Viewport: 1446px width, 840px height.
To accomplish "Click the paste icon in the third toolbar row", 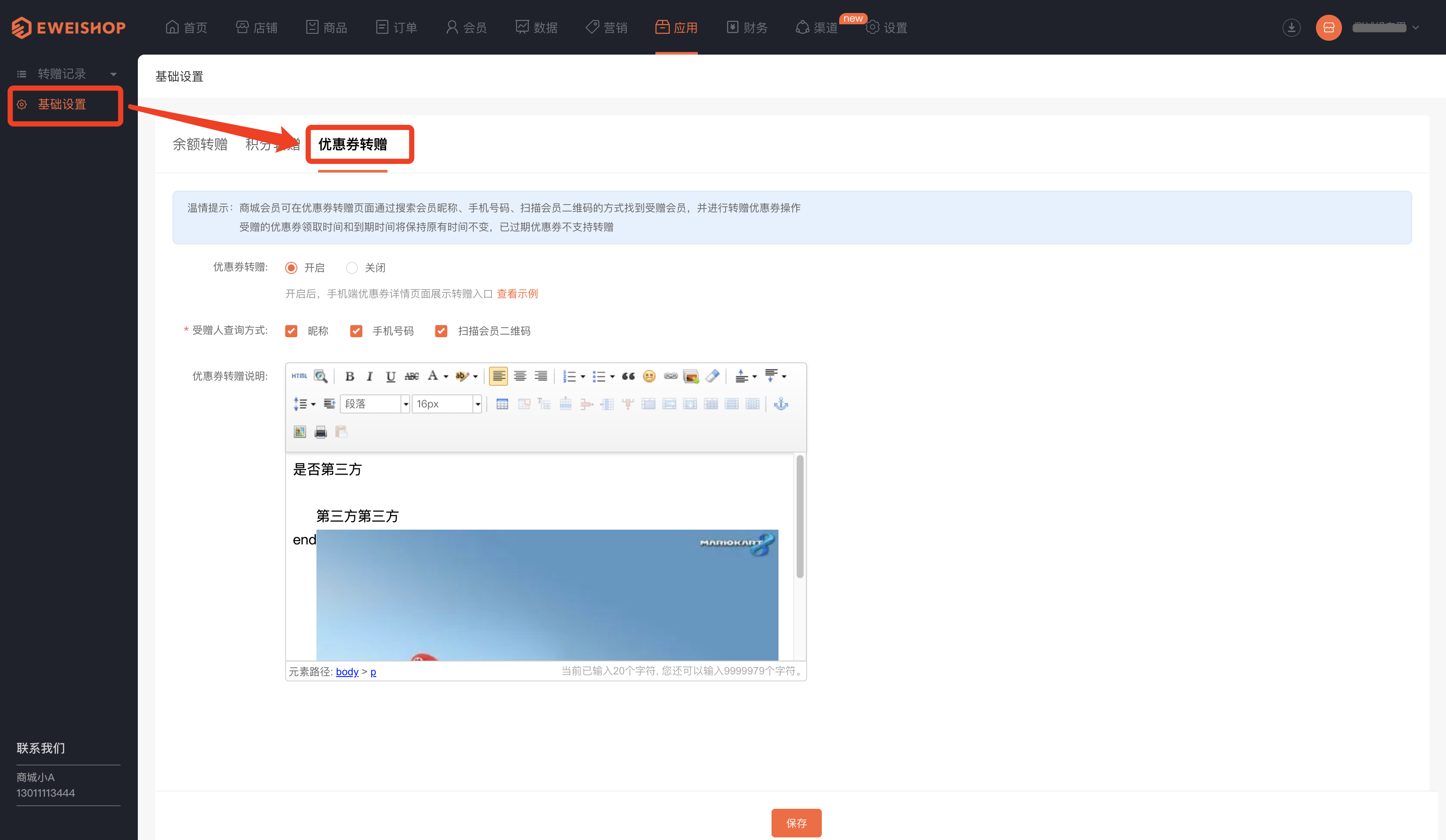I will coord(342,431).
